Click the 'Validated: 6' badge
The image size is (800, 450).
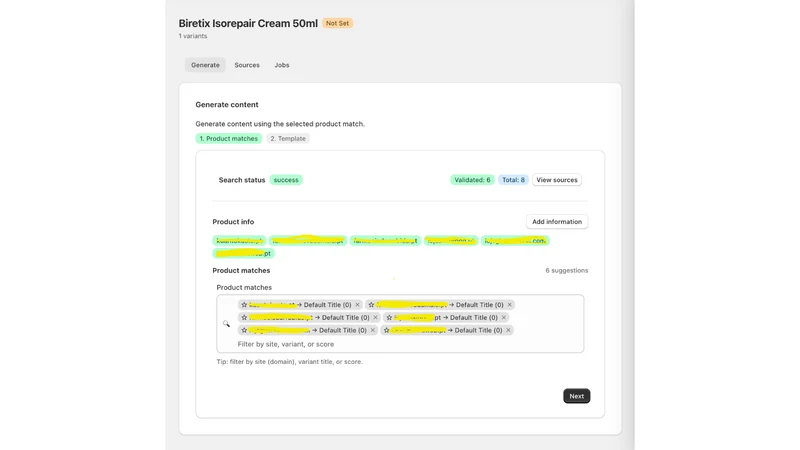pos(472,180)
